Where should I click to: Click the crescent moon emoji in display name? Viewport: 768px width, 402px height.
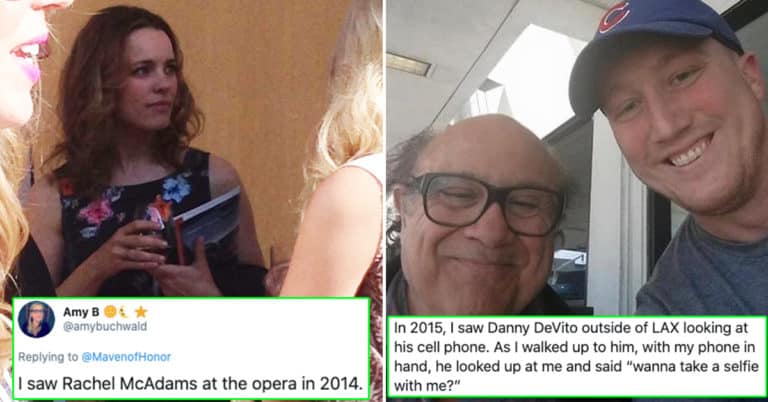[x=123, y=312]
